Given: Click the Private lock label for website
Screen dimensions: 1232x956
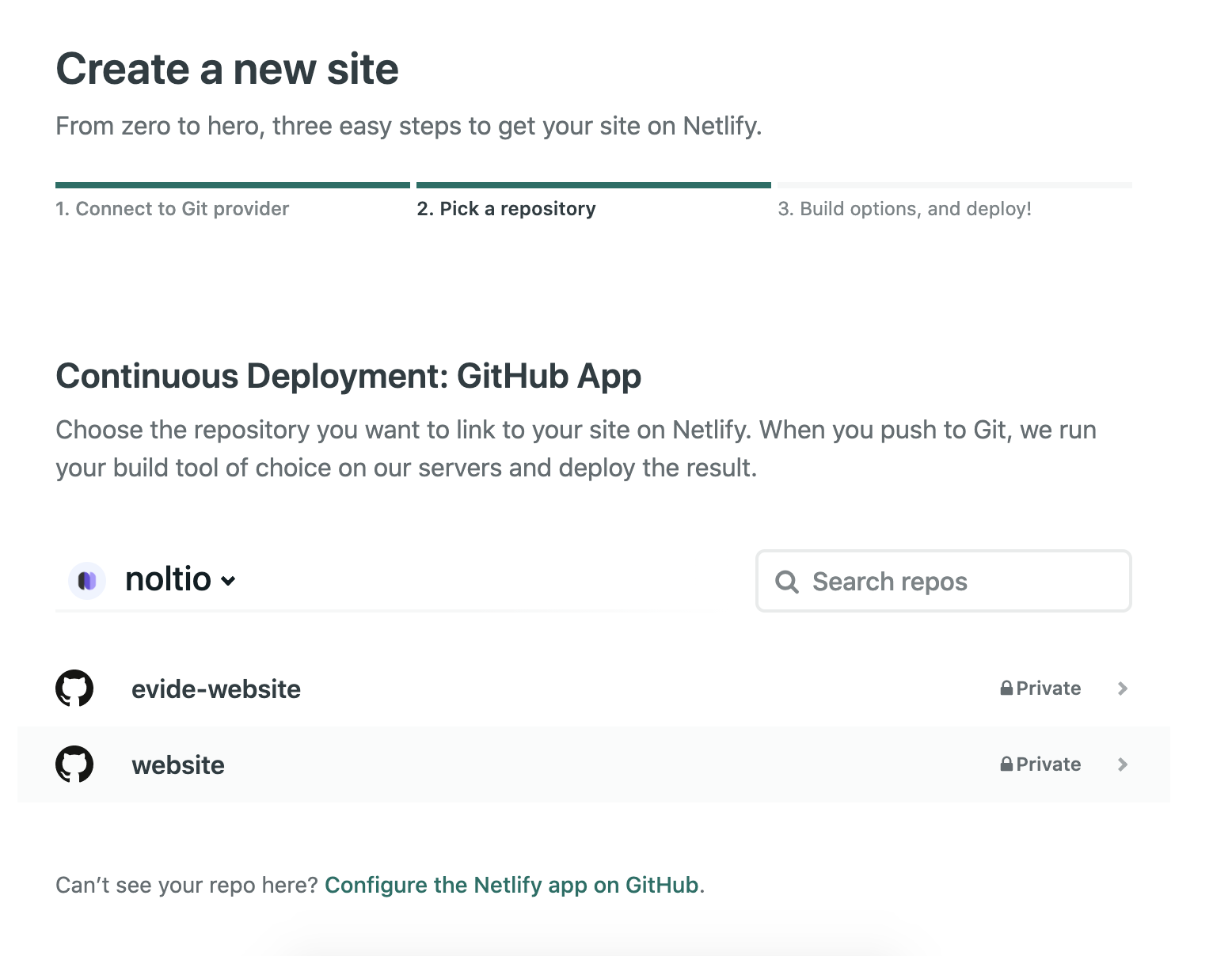Looking at the screenshot, I should click(x=1040, y=764).
